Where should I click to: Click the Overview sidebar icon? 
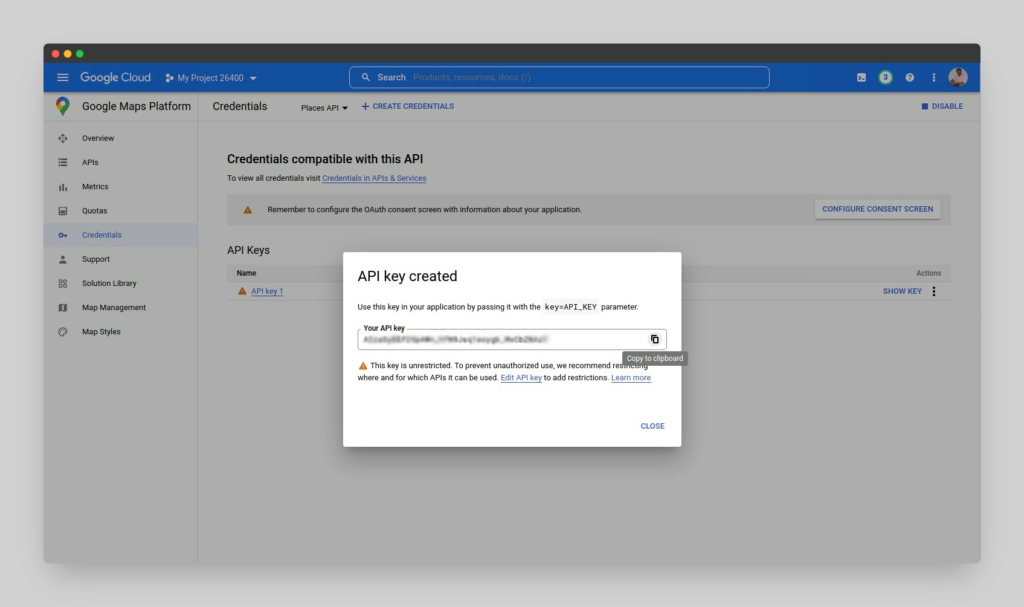point(63,138)
